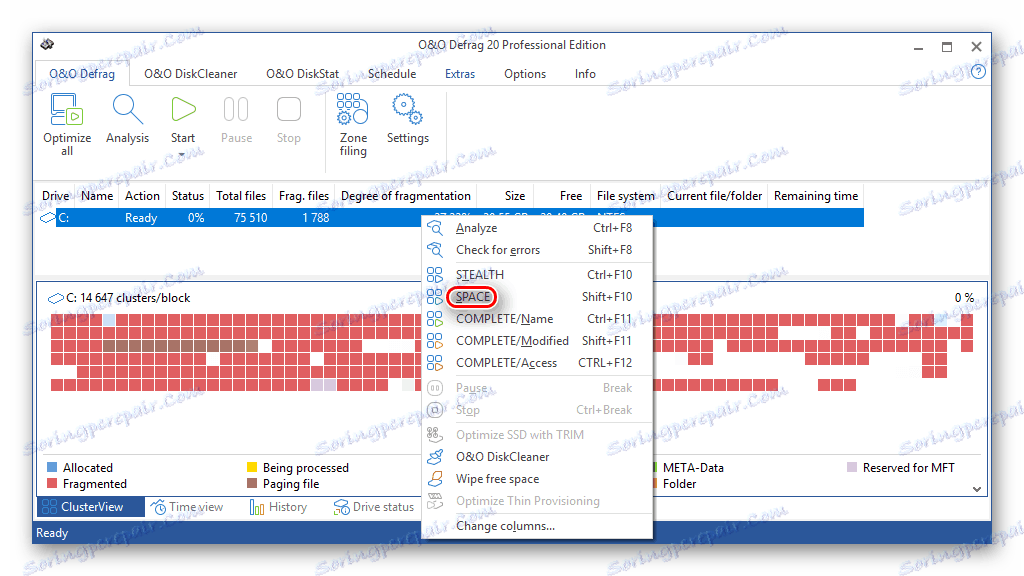1024x576 pixels.
Task: Select the SPACE defrag method
Action: (x=537, y=297)
